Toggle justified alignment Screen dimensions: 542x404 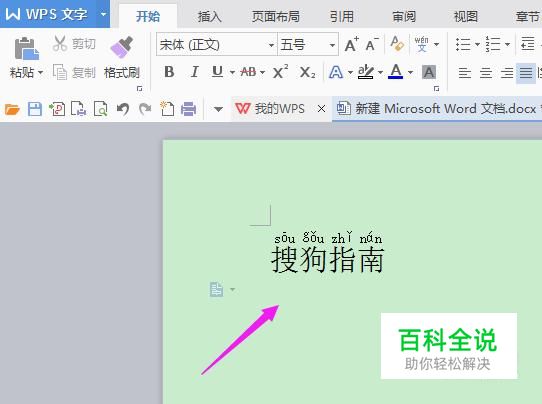click(x=526, y=73)
